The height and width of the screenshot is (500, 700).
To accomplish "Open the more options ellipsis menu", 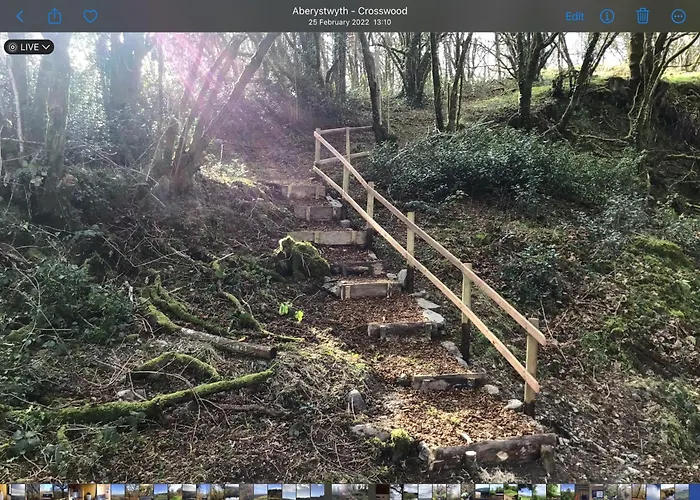I will [678, 17].
